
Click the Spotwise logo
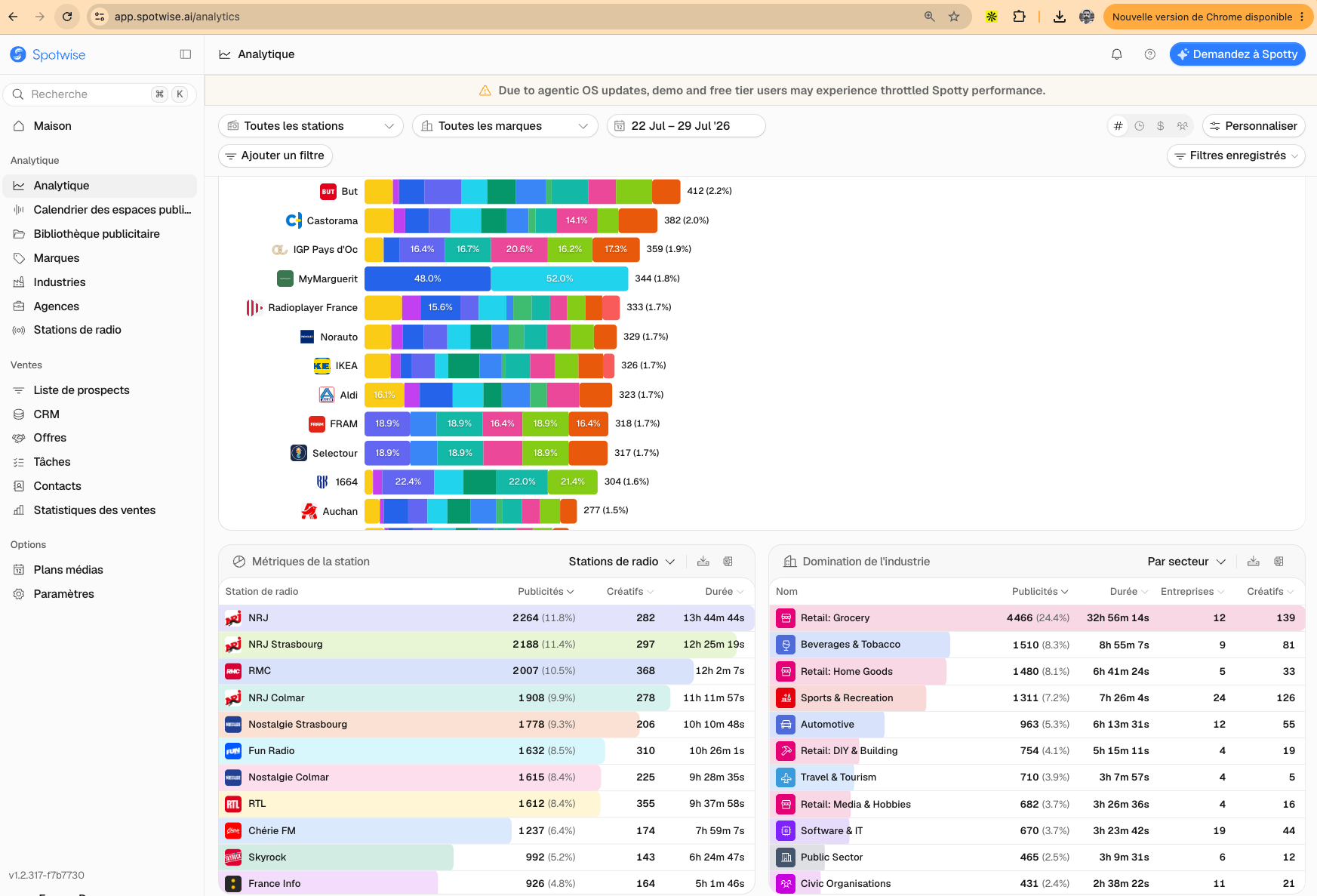48,54
